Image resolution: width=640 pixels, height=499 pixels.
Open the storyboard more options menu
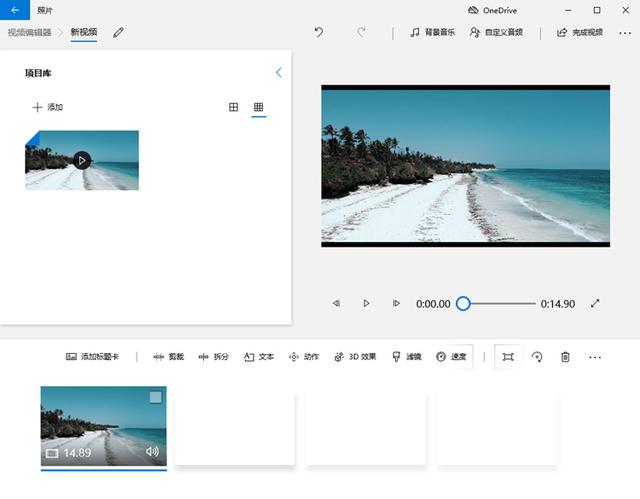pyautogui.click(x=596, y=357)
